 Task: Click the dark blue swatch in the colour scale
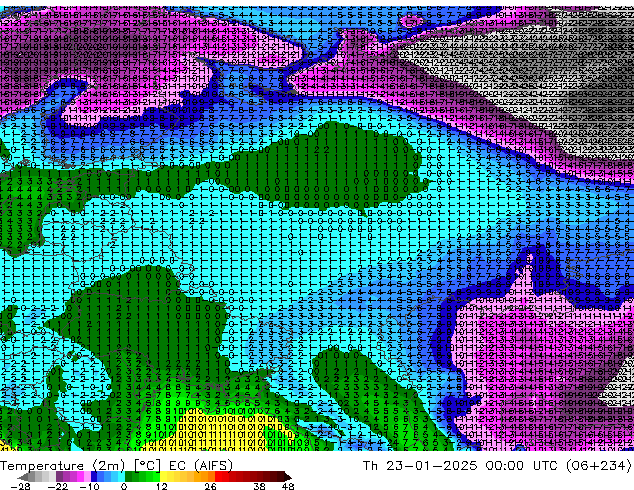click(x=94, y=477)
